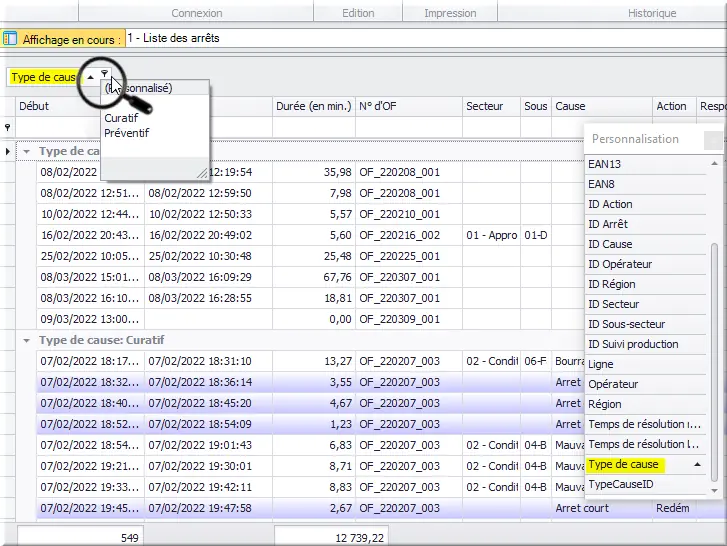Viewport: 727px width, 546px height.
Task: Click cell OF_220216_002
Action: pyautogui.click(x=409, y=235)
